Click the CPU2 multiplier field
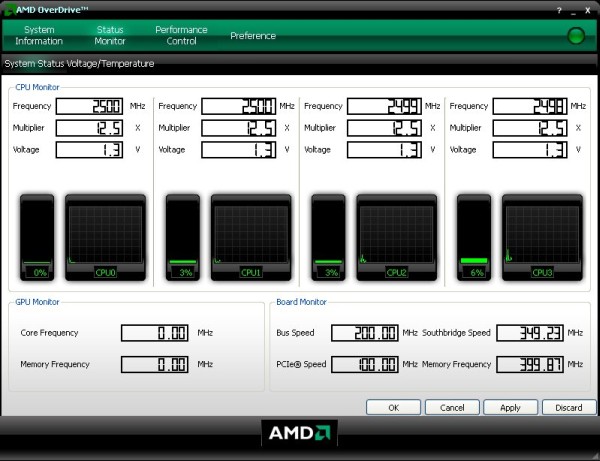The height and width of the screenshot is (461, 600). pos(384,128)
